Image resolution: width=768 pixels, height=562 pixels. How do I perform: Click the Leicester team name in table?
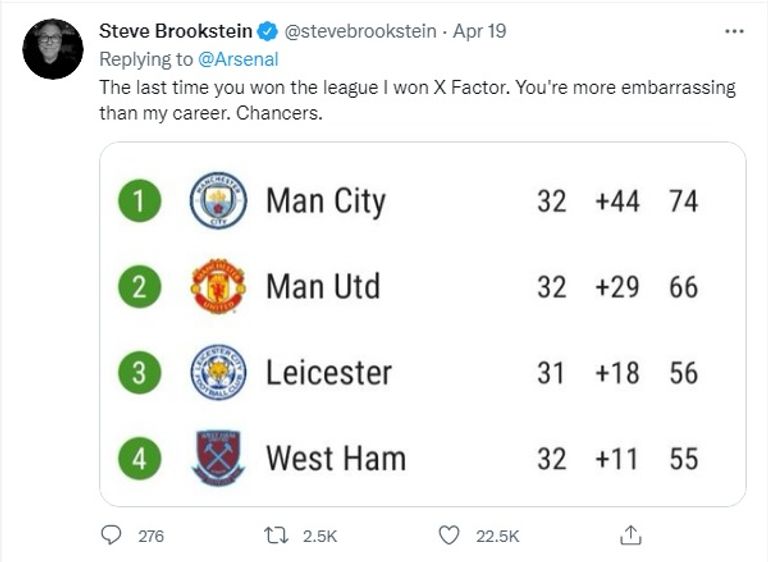coord(329,373)
